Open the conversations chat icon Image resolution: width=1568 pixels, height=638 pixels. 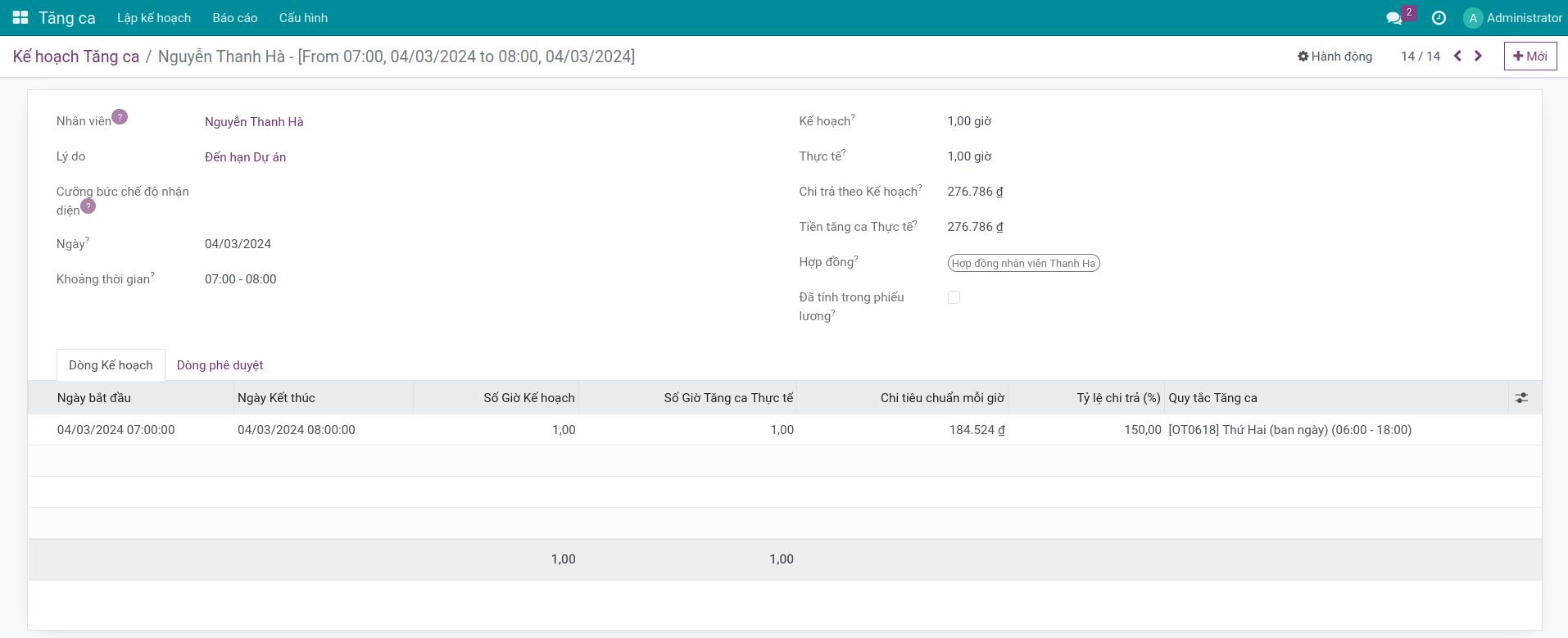1394,18
